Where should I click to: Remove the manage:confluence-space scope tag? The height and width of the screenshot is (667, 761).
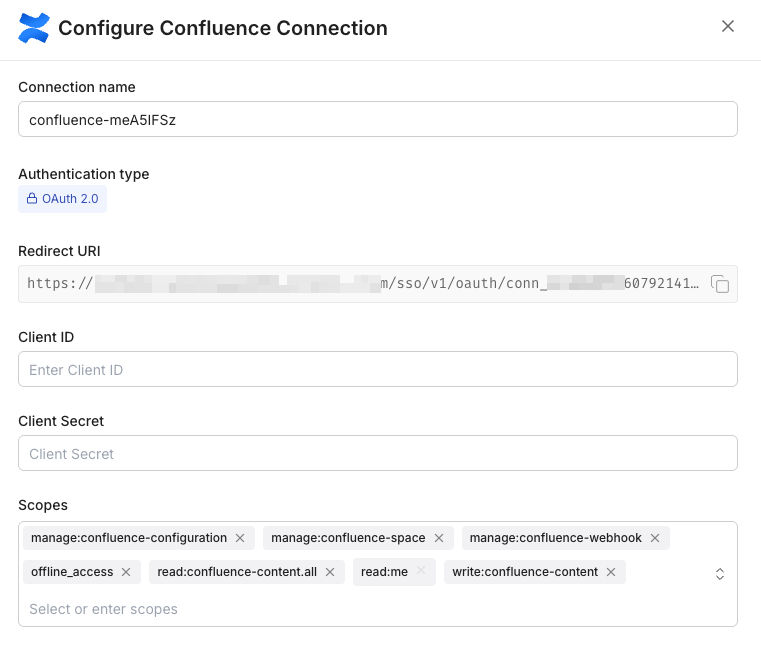coord(439,538)
